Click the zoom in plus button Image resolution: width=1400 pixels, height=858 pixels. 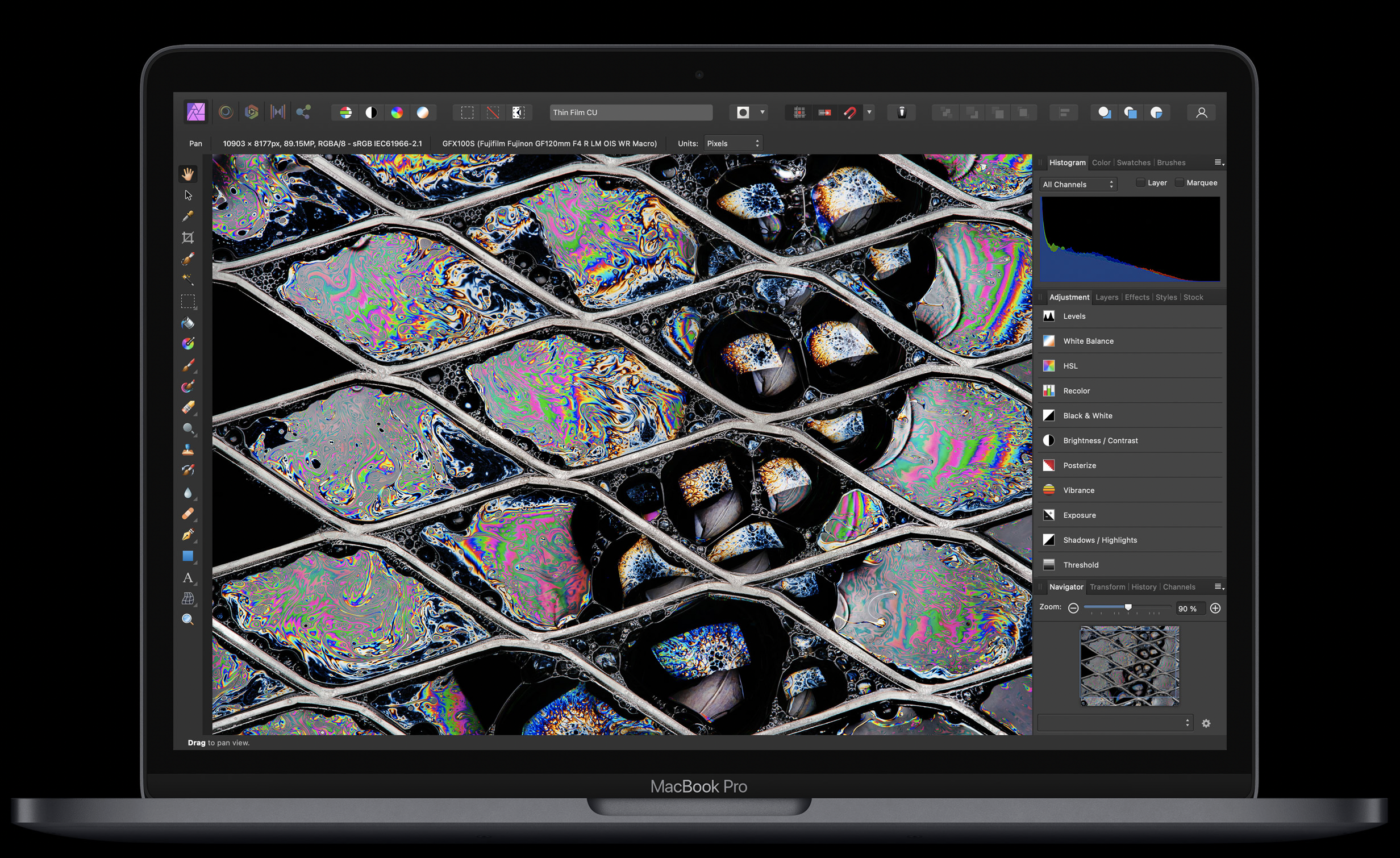tap(1215, 608)
